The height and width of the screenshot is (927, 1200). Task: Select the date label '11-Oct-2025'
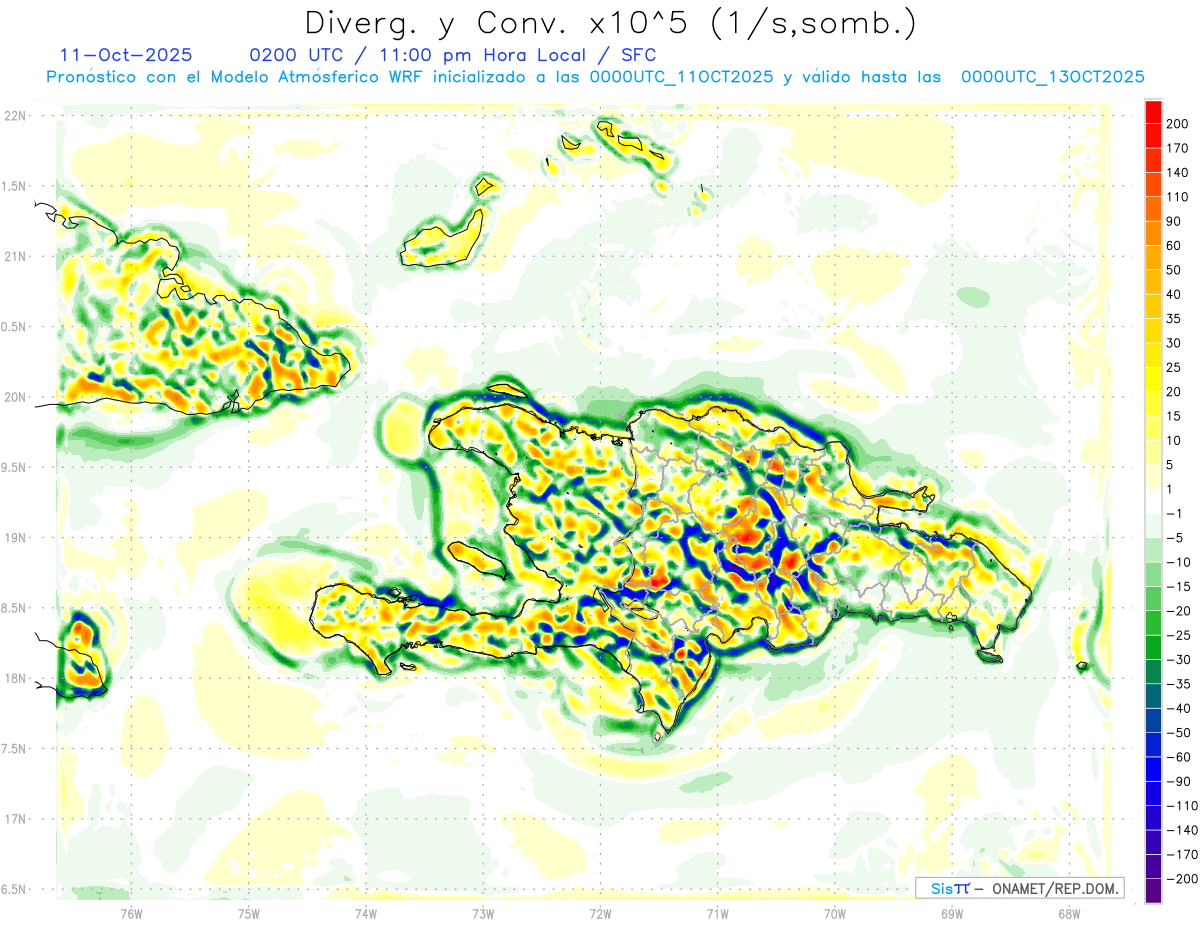126,55
